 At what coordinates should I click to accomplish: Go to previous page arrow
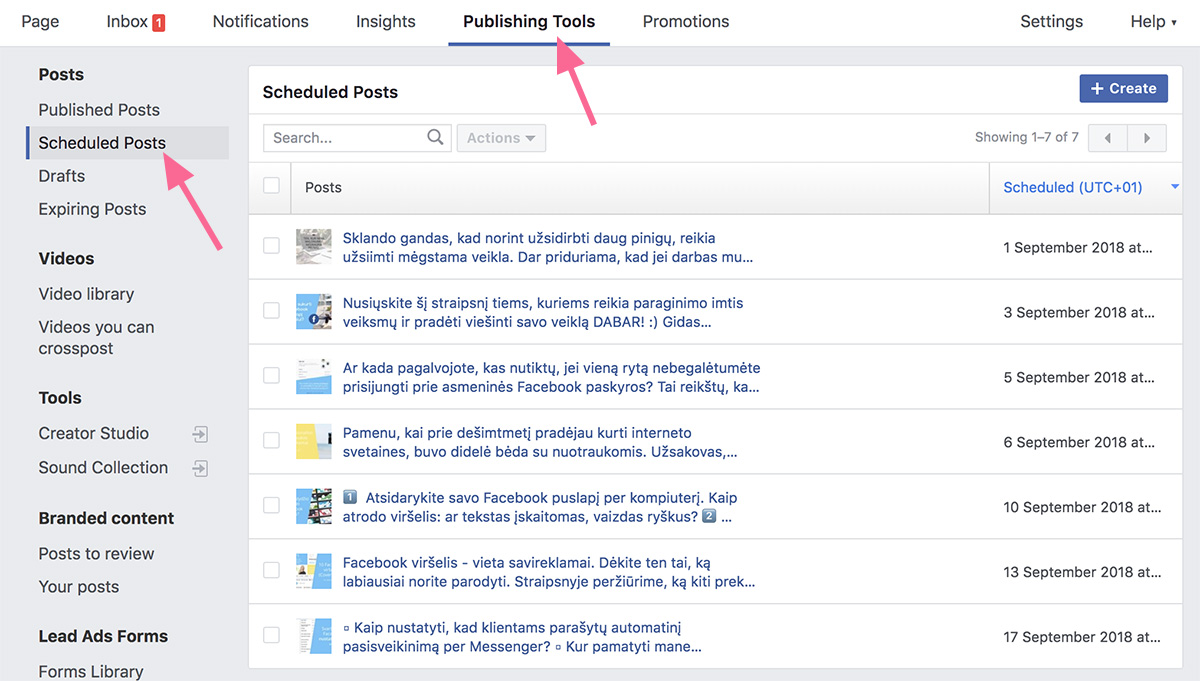coord(1108,138)
